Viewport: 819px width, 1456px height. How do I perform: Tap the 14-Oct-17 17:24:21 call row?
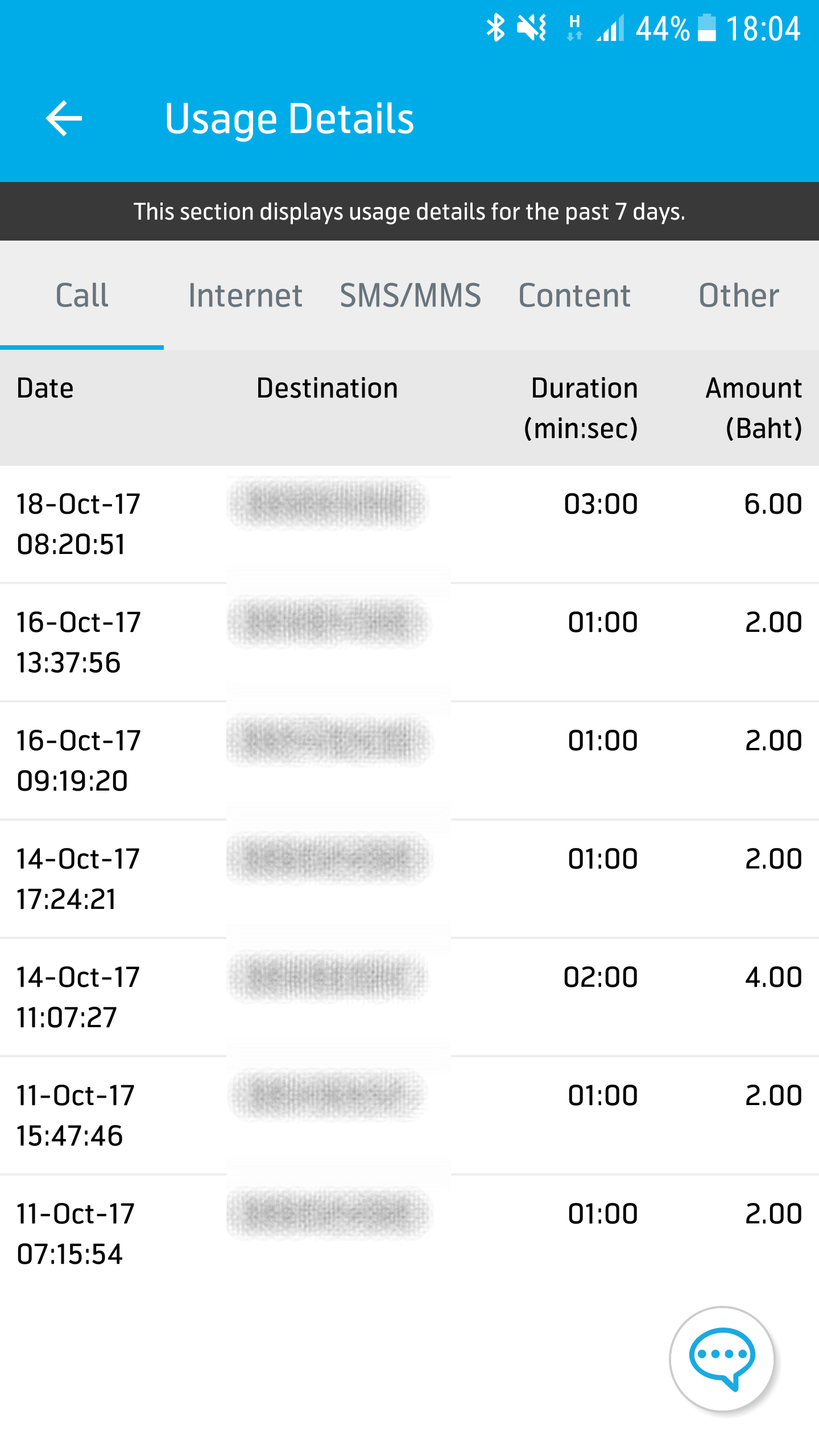click(x=409, y=879)
